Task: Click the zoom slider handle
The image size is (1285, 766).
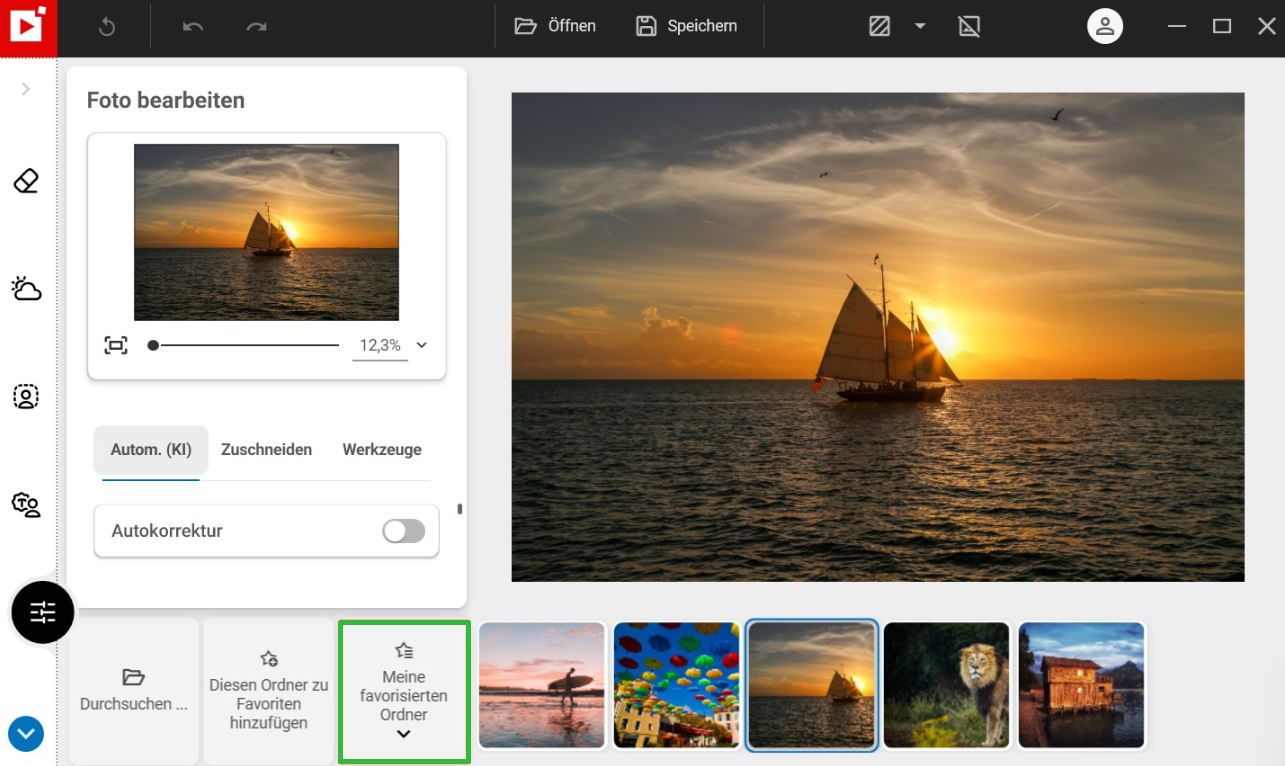Action: 153,345
